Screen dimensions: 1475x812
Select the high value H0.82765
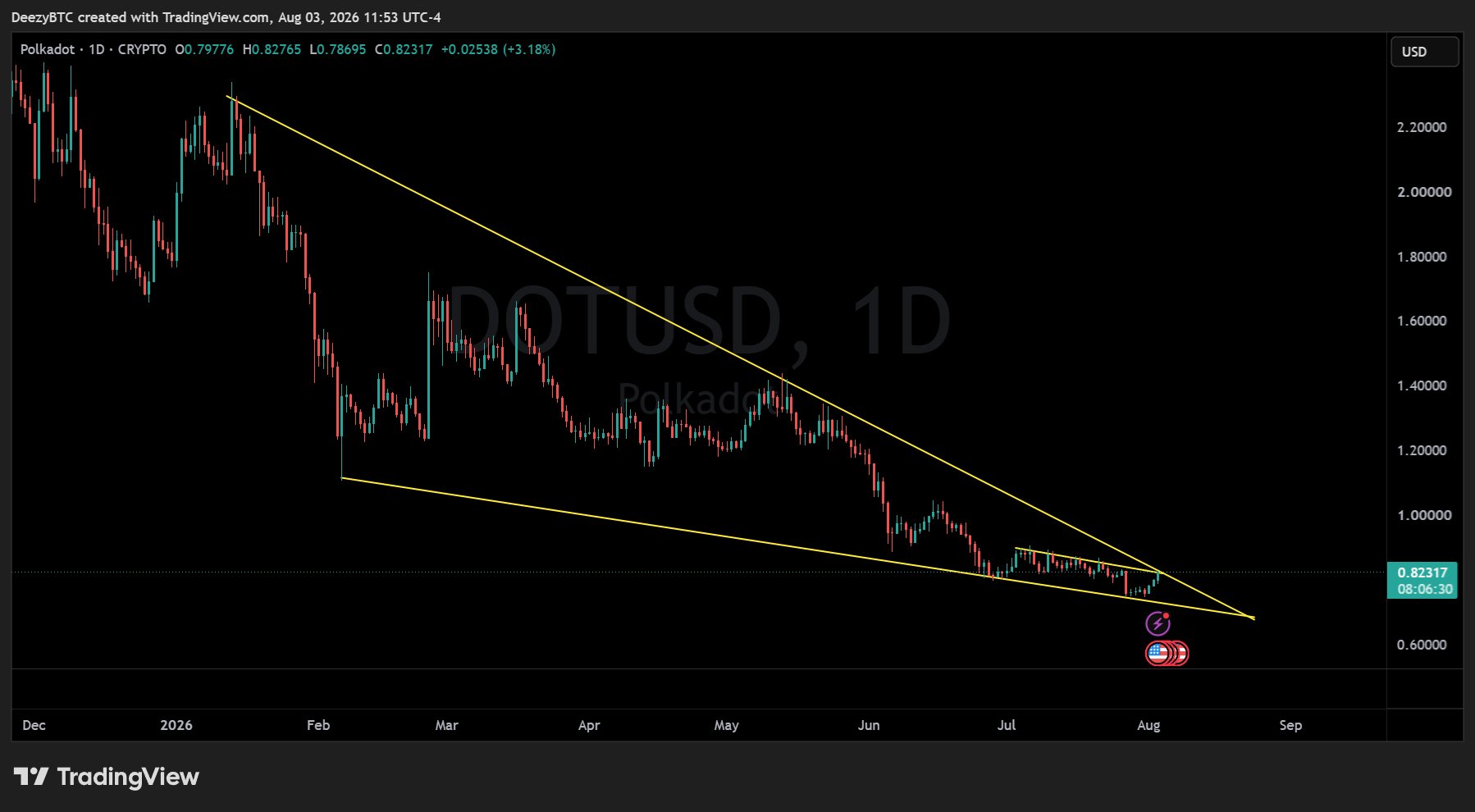coord(272,49)
